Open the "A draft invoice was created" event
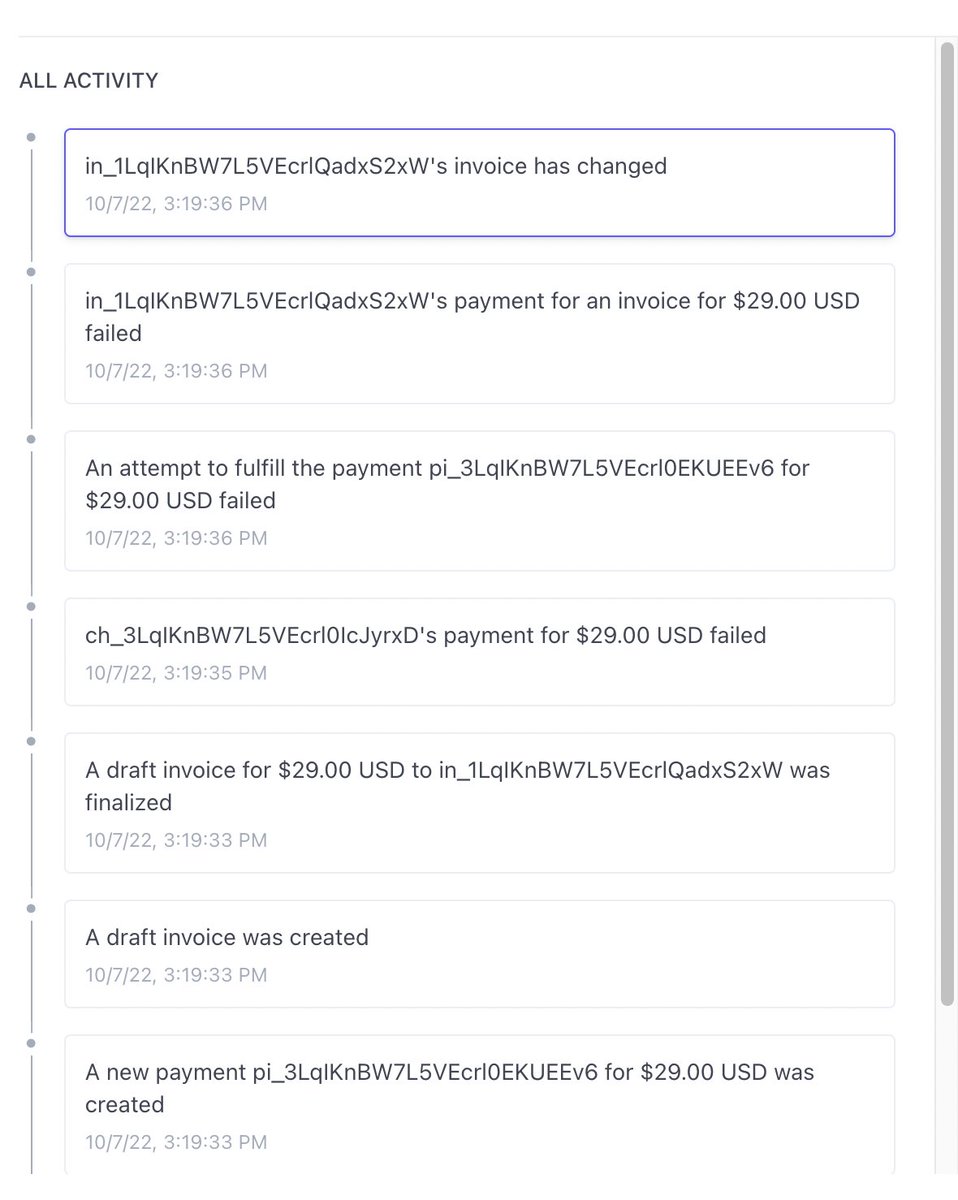The width and height of the screenshot is (958, 1200). pos(479,954)
